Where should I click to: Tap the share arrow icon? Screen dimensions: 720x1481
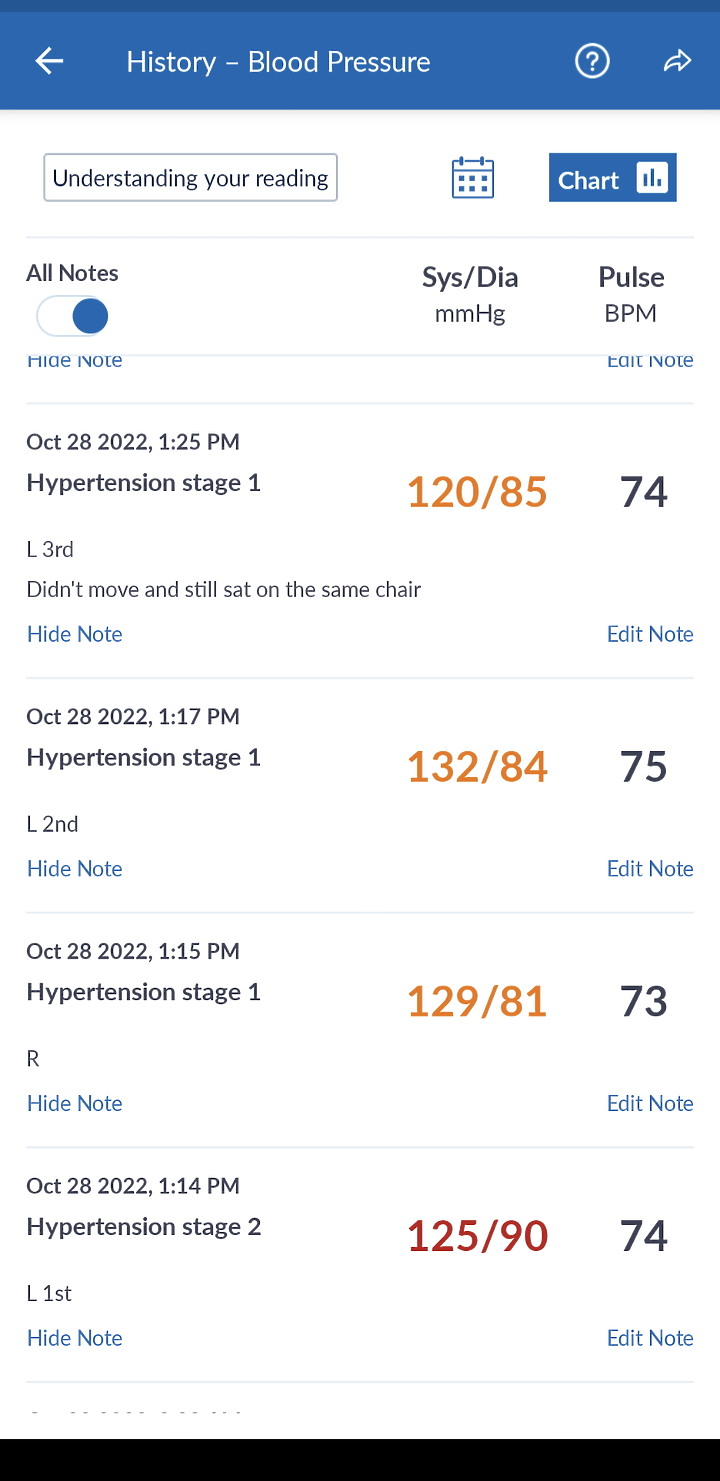coord(677,61)
